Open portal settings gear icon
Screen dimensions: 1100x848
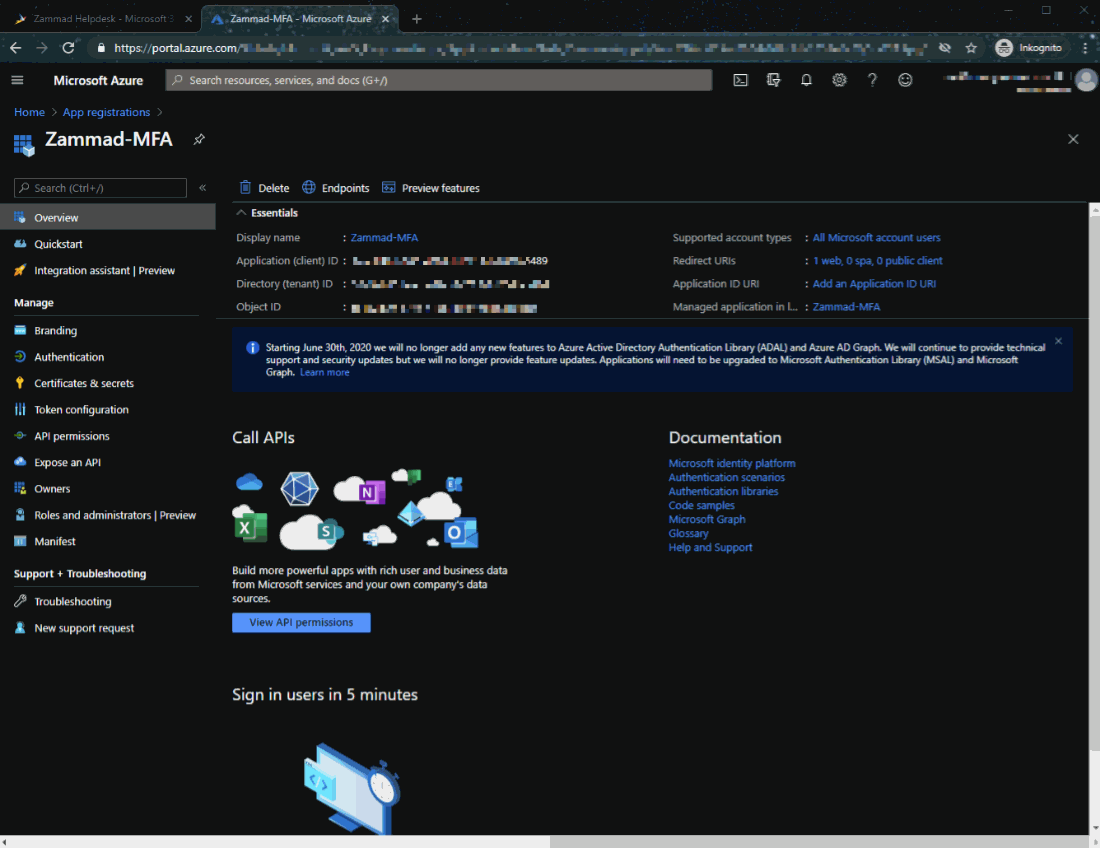(839, 80)
